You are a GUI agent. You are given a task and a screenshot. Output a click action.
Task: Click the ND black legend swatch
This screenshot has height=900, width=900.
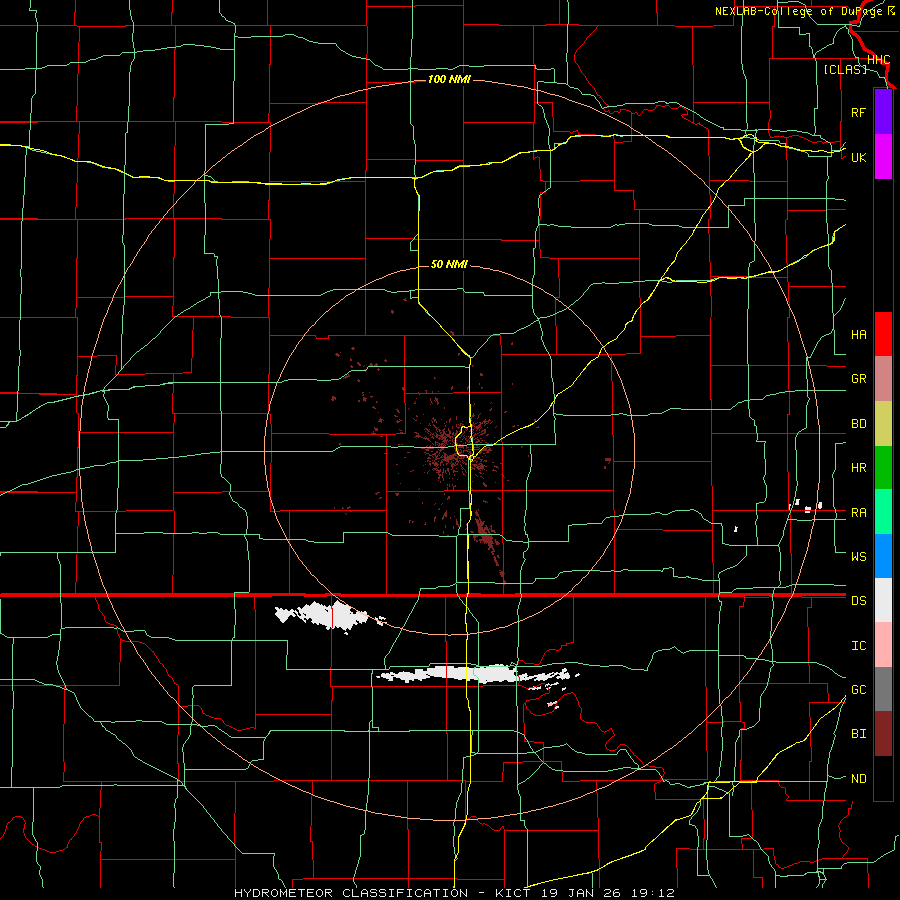pos(883,778)
